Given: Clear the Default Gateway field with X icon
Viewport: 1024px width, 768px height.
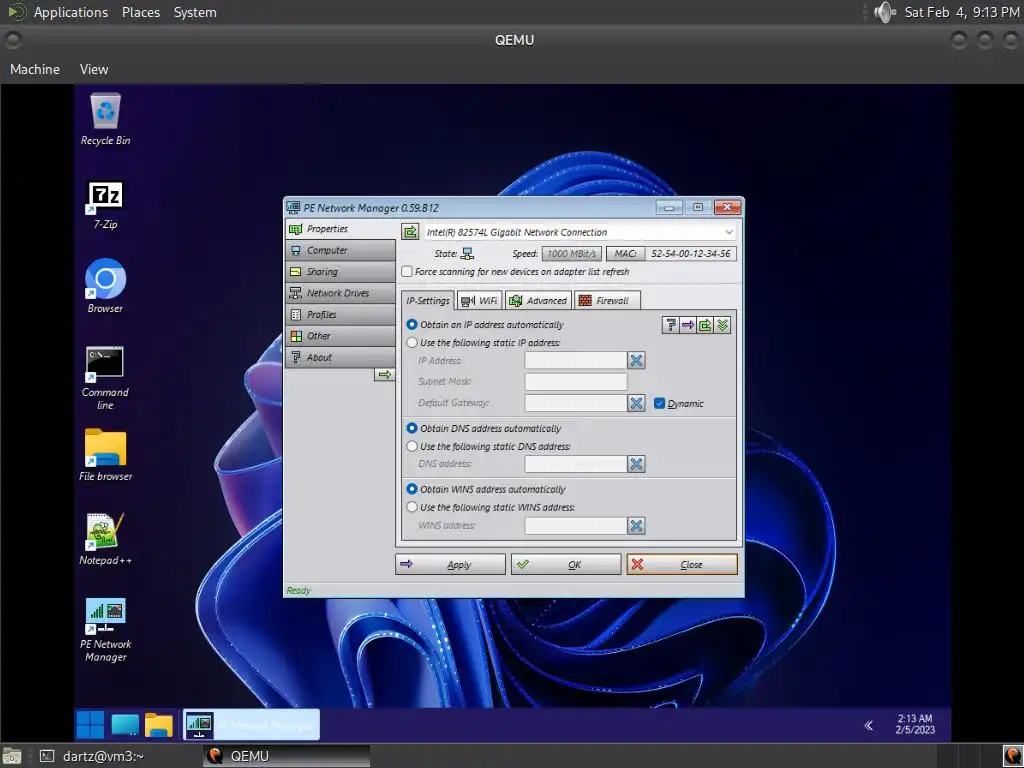Looking at the screenshot, I should tap(636, 403).
